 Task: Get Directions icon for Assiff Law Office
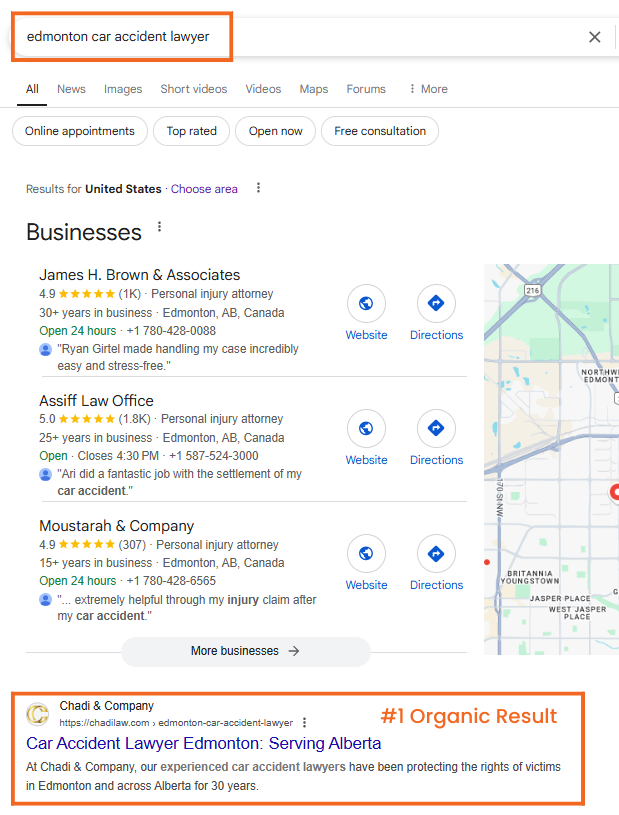pyautogui.click(x=436, y=428)
